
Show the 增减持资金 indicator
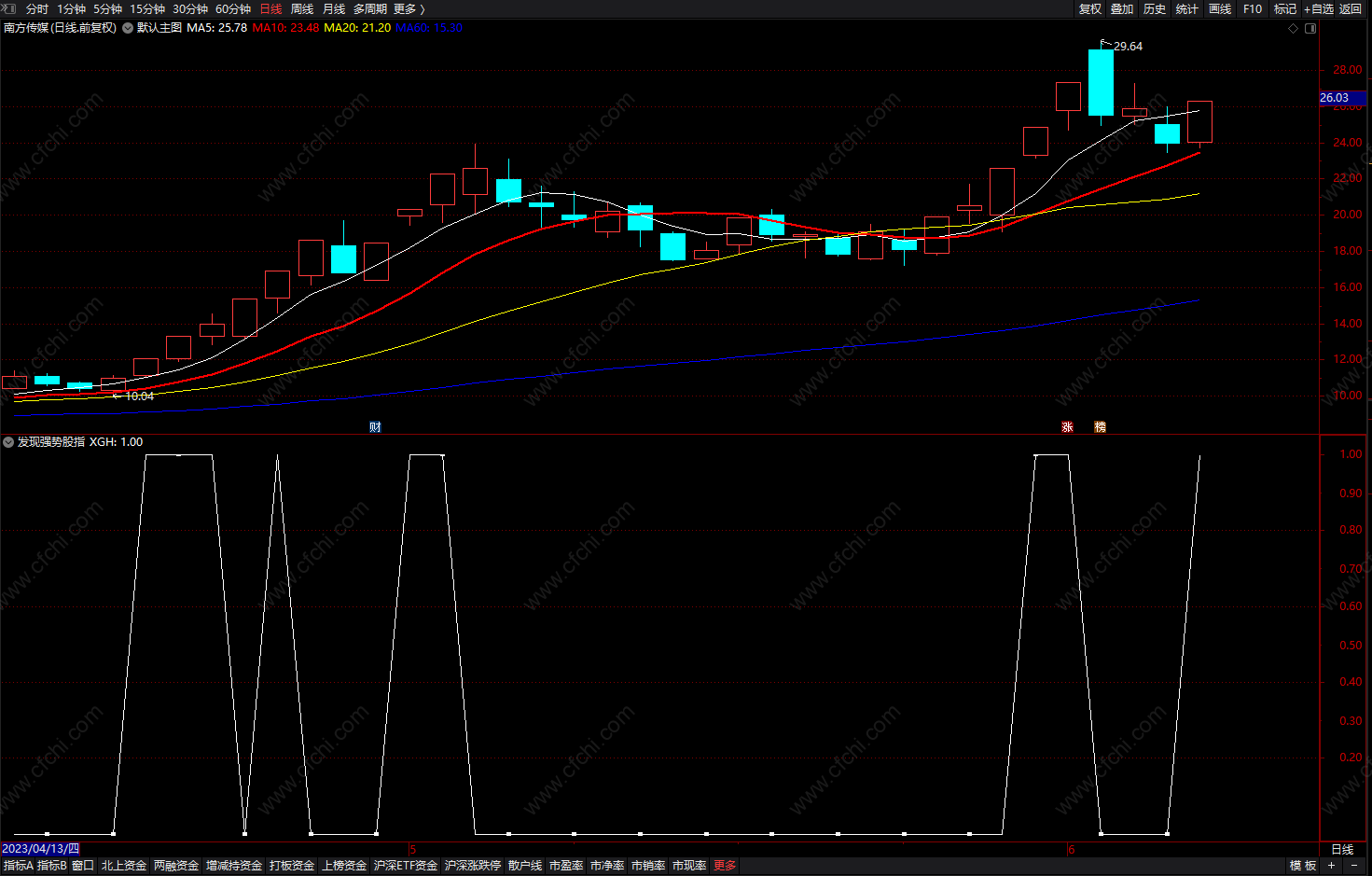(x=234, y=866)
